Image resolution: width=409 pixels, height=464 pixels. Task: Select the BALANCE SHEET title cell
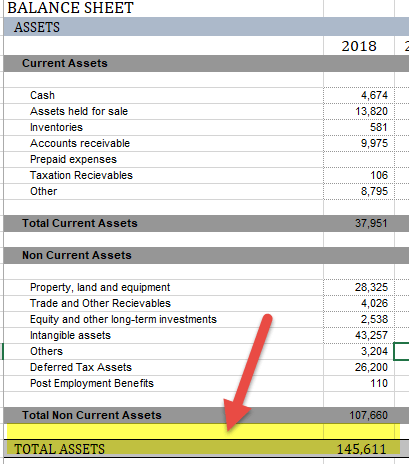tap(70, 8)
